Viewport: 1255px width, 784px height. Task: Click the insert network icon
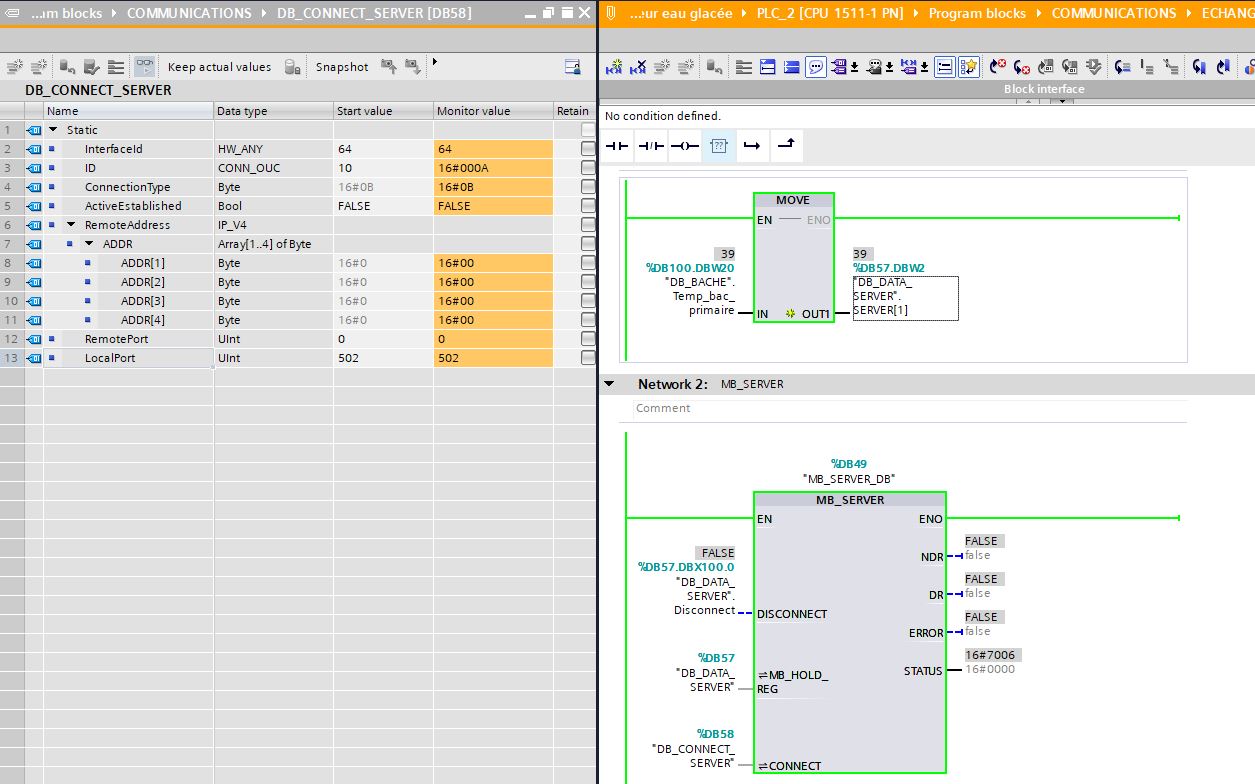(615, 67)
